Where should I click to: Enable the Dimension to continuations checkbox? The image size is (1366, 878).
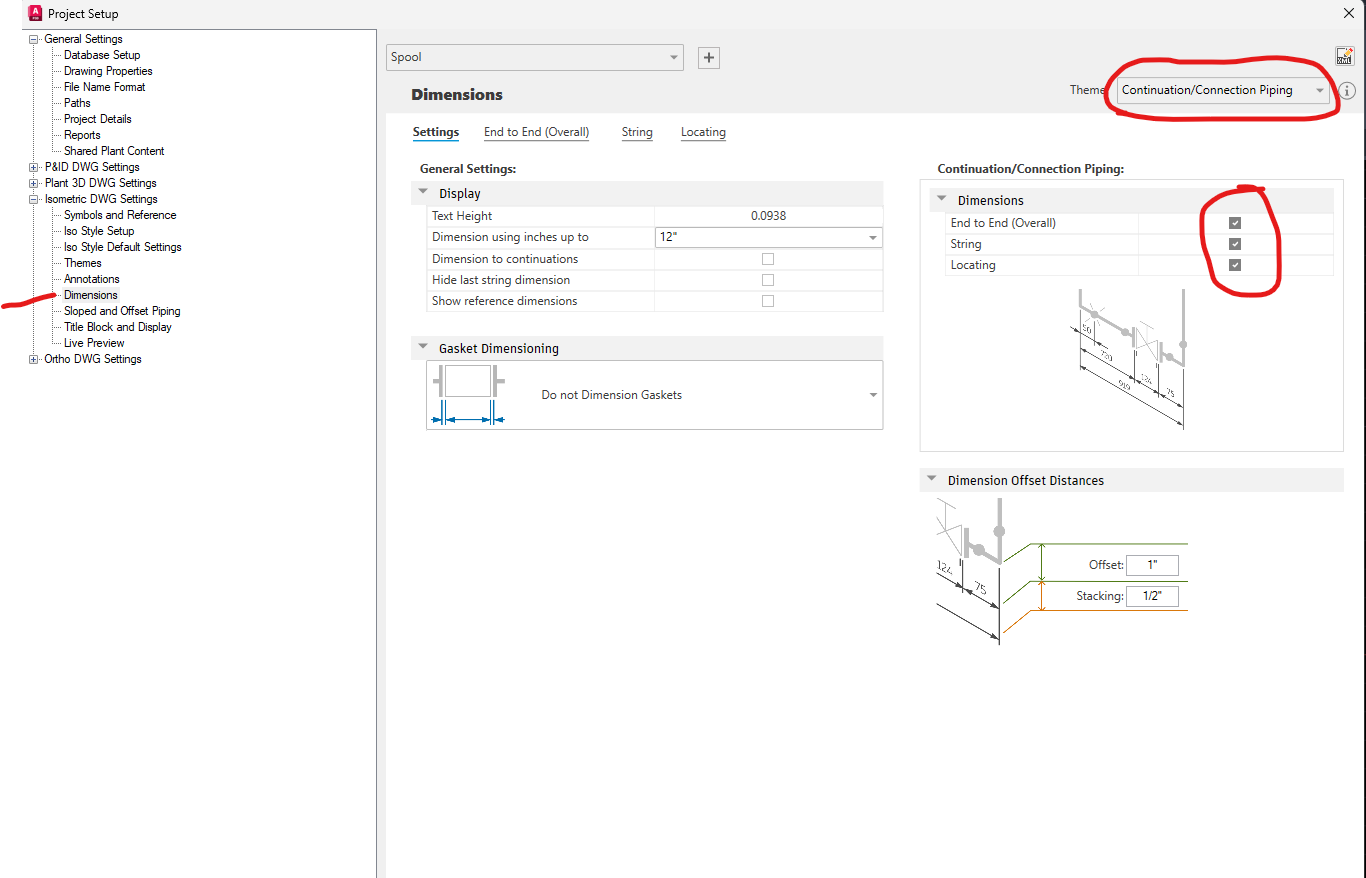(767, 258)
